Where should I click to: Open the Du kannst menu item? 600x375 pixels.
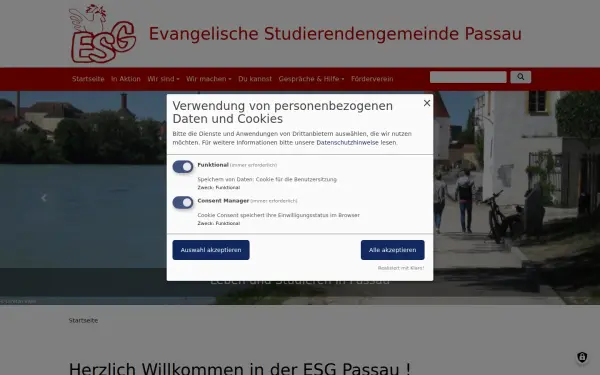[x=255, y=79]
